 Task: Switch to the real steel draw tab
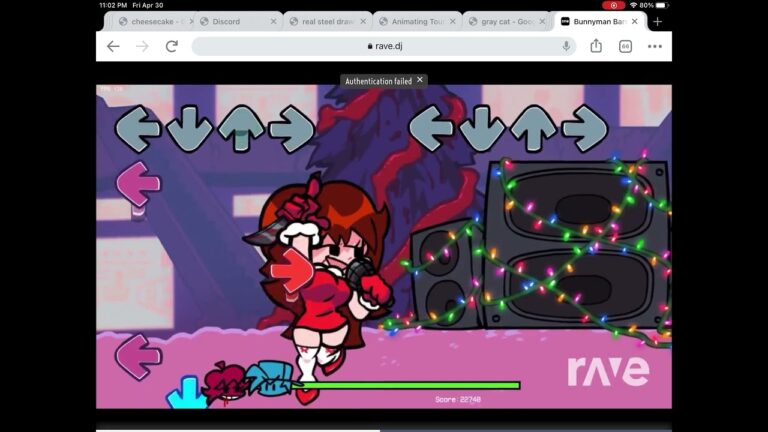tap(328, 22)
